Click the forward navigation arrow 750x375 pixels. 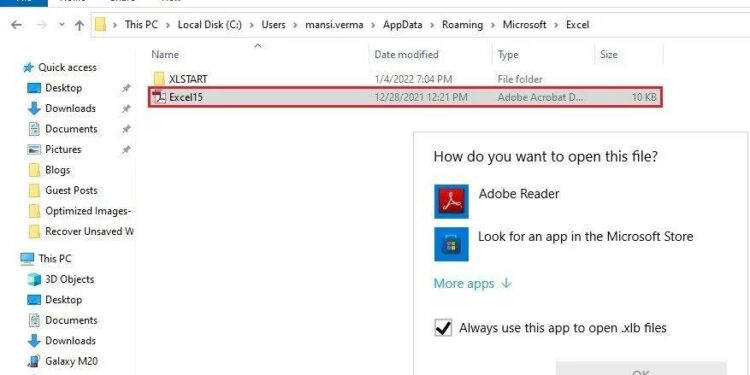click(42, 25)
